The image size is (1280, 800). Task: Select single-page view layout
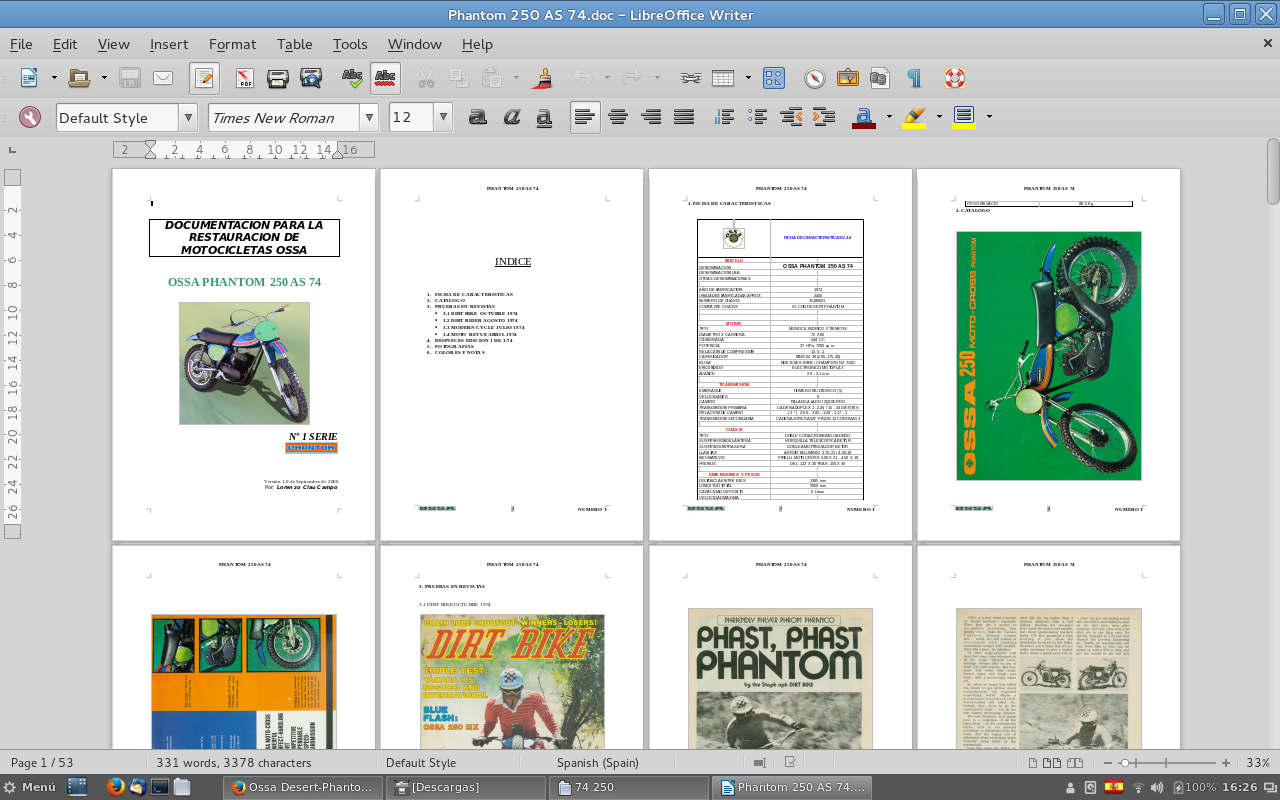coord(1035,763)
